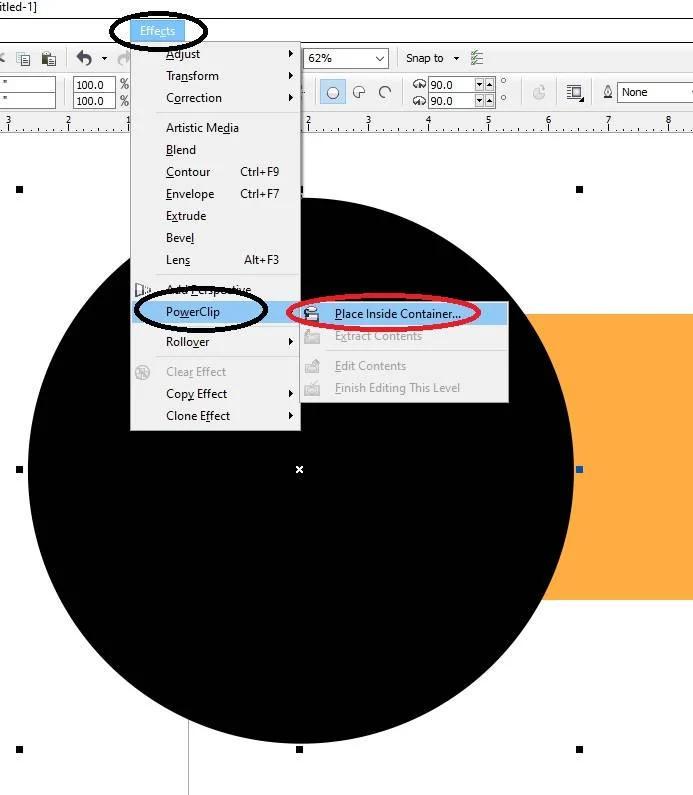
Task: Open the outline width None dropdown
Action: pos(655,92)
